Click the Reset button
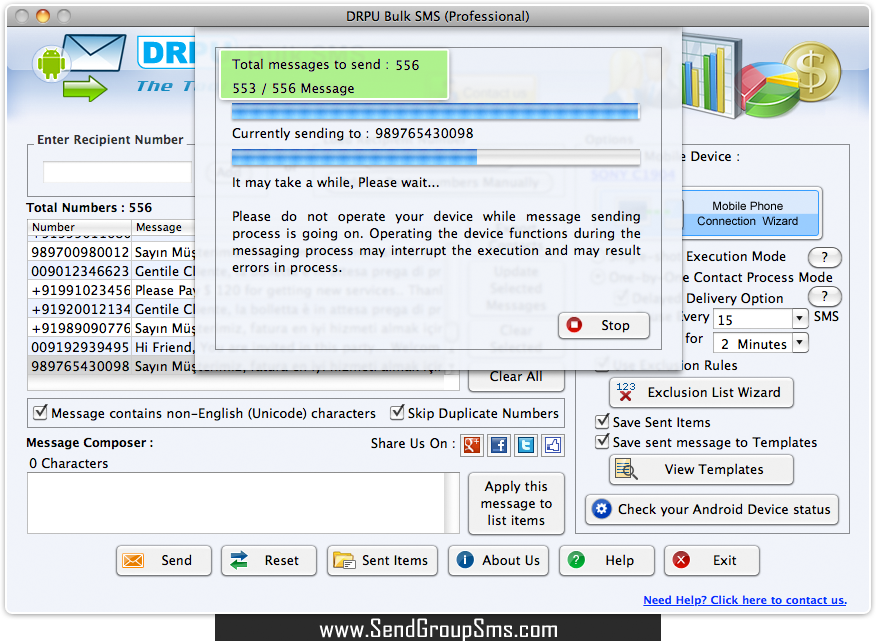 (x=269, y=560)
